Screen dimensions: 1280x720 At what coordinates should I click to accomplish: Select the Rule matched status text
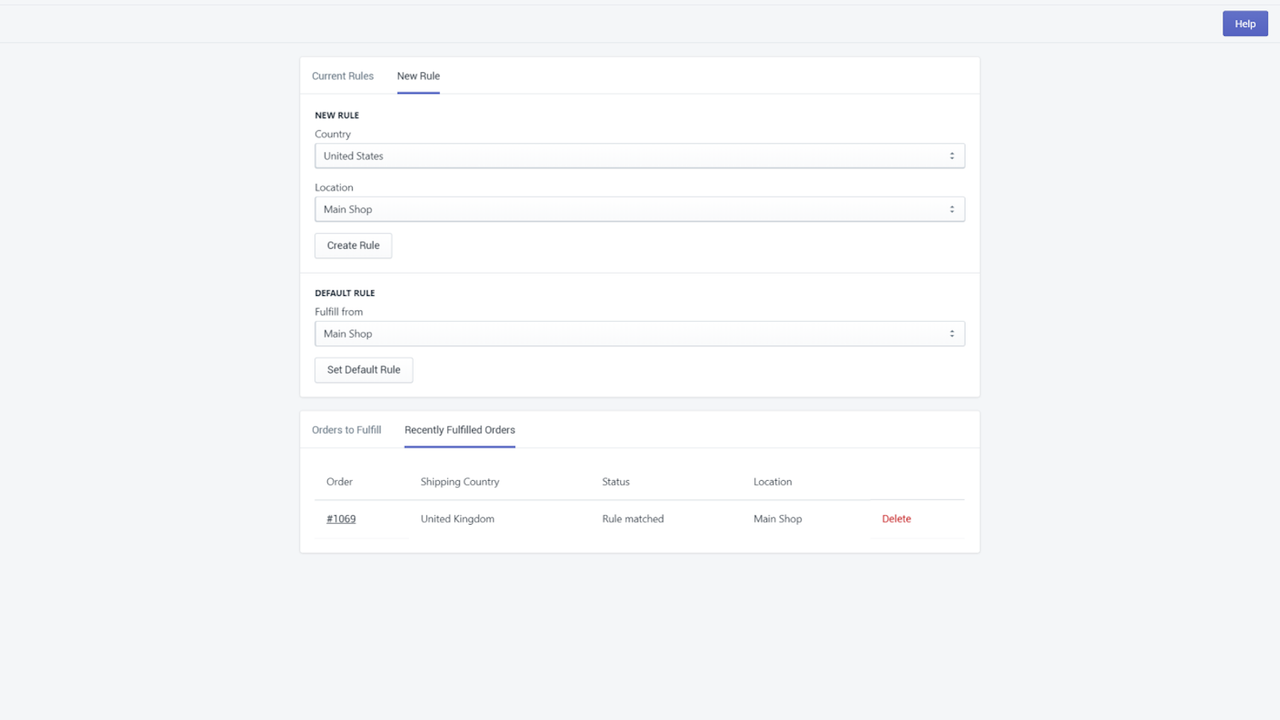(632, 518)
